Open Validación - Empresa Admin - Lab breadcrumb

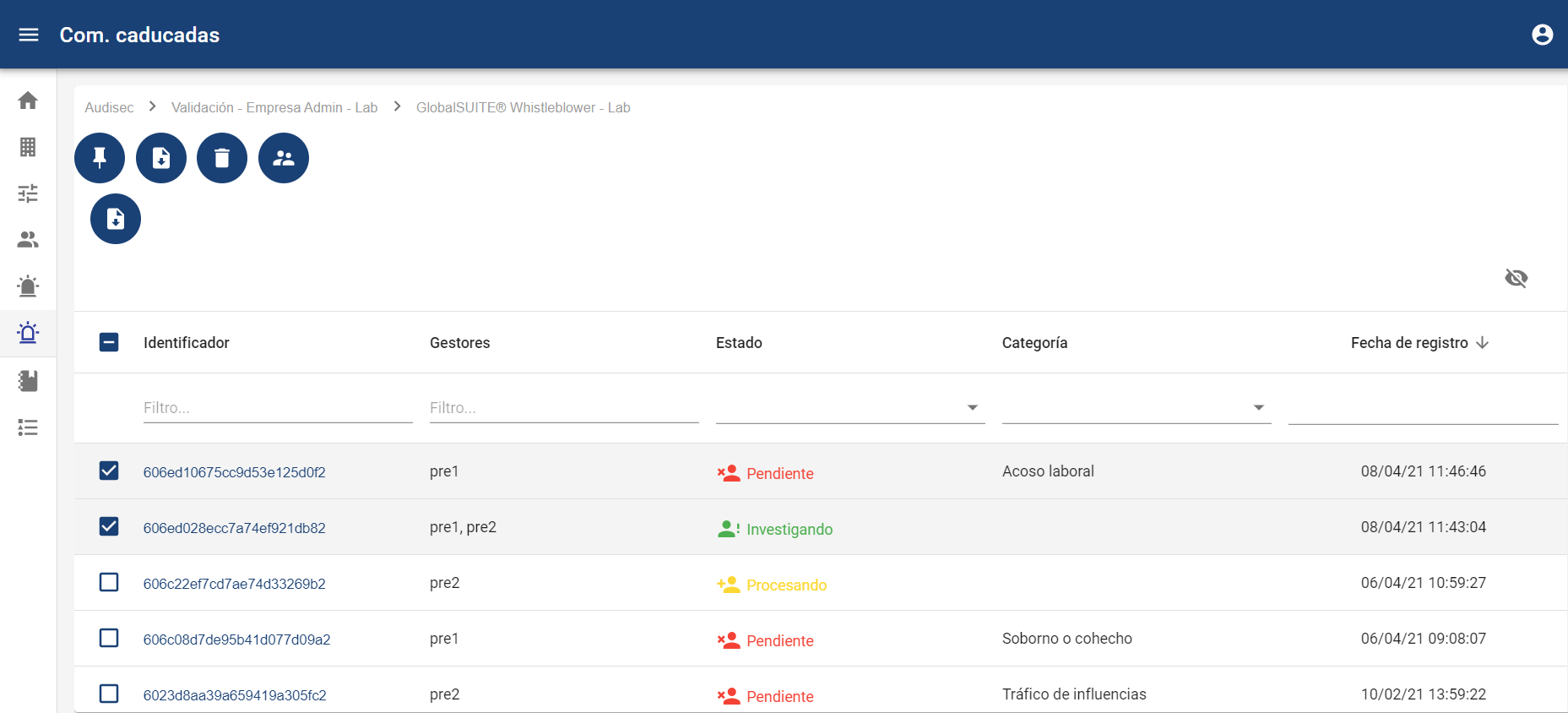coord(274,107)
